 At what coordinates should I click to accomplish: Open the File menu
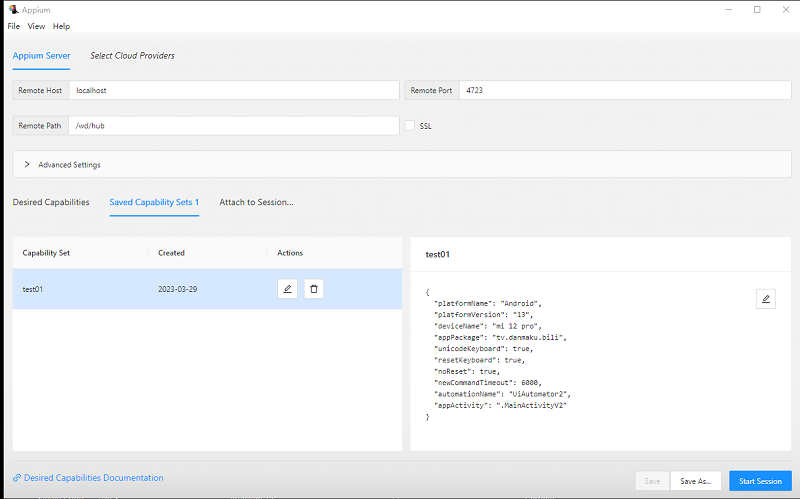(x=14, y=26)
